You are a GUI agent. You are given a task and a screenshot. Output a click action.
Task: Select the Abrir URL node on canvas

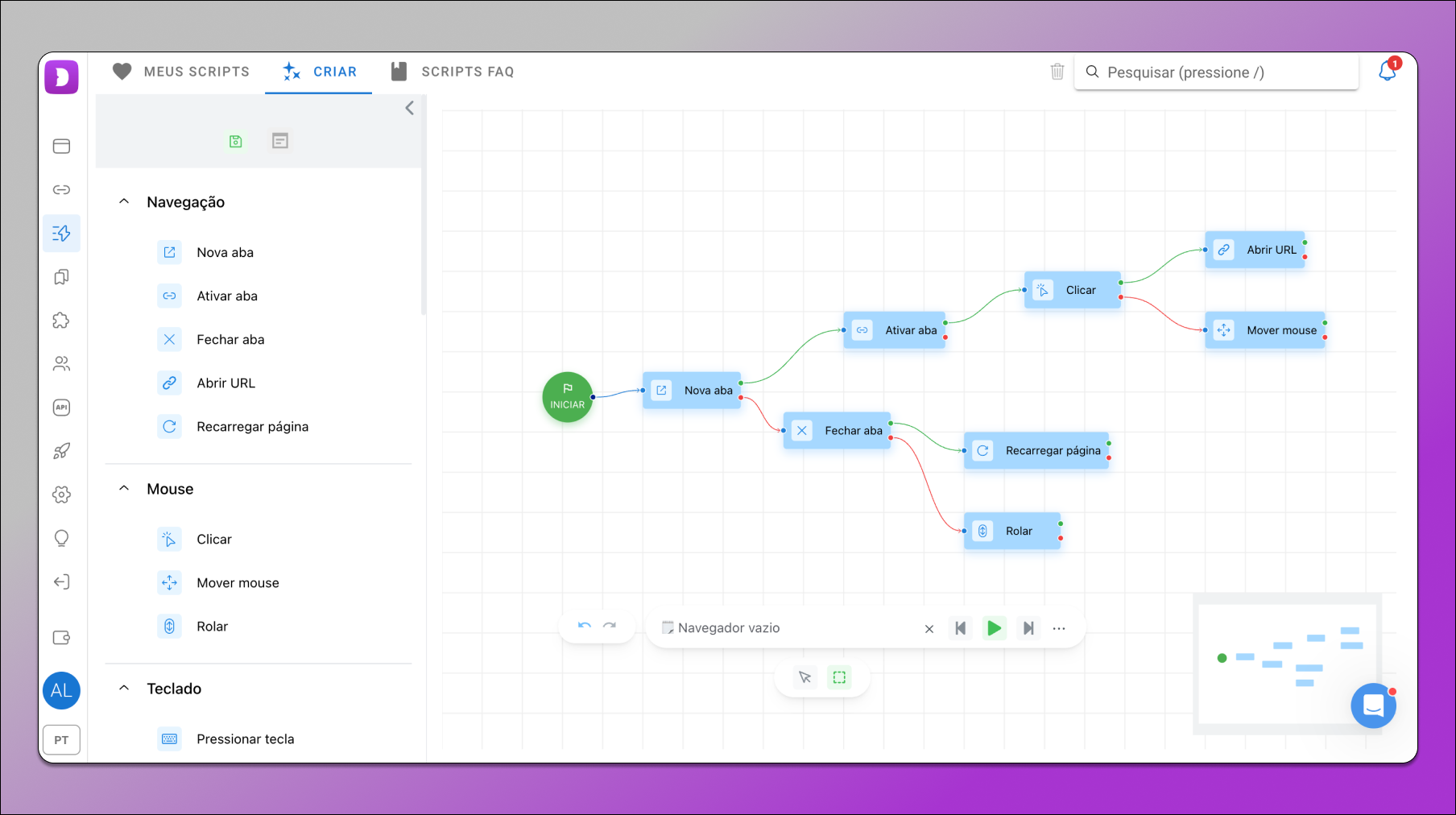pyautogui.click(x=1255, y=250)
